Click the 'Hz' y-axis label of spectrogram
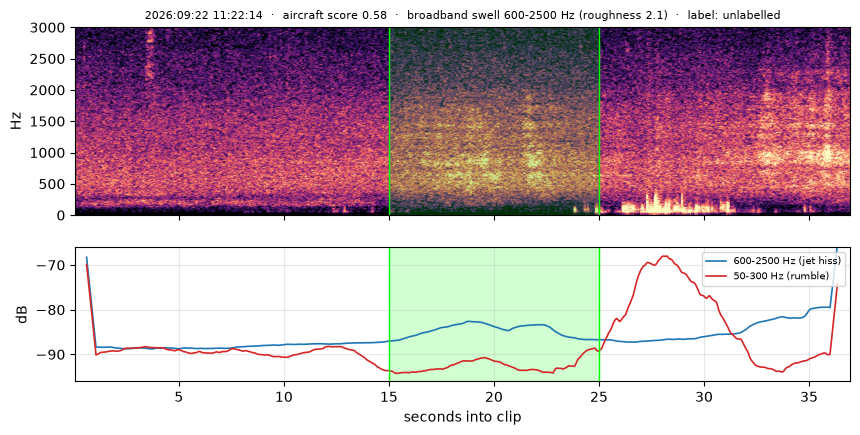 click(16, 121)
